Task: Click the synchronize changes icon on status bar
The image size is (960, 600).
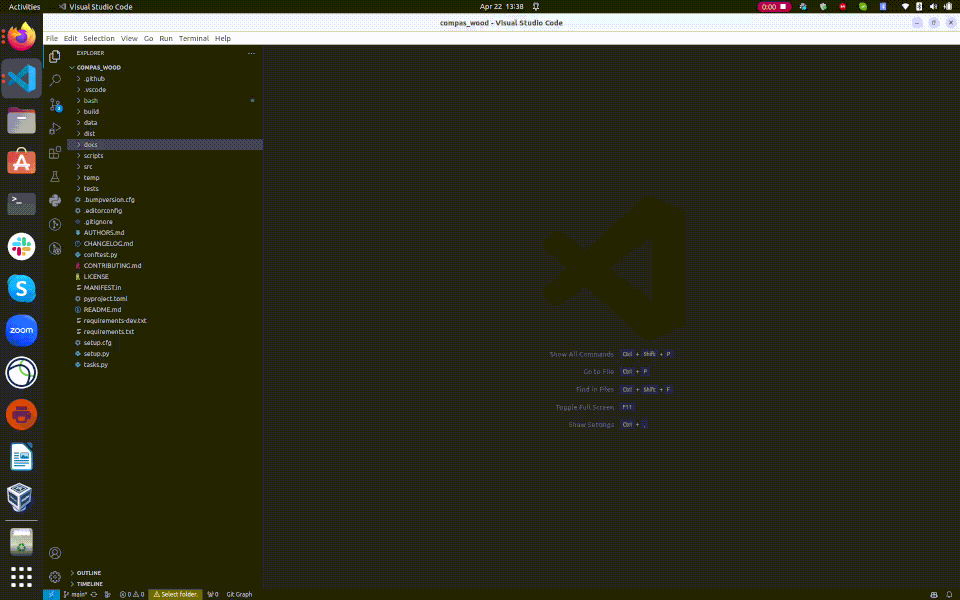Action: 92,594
